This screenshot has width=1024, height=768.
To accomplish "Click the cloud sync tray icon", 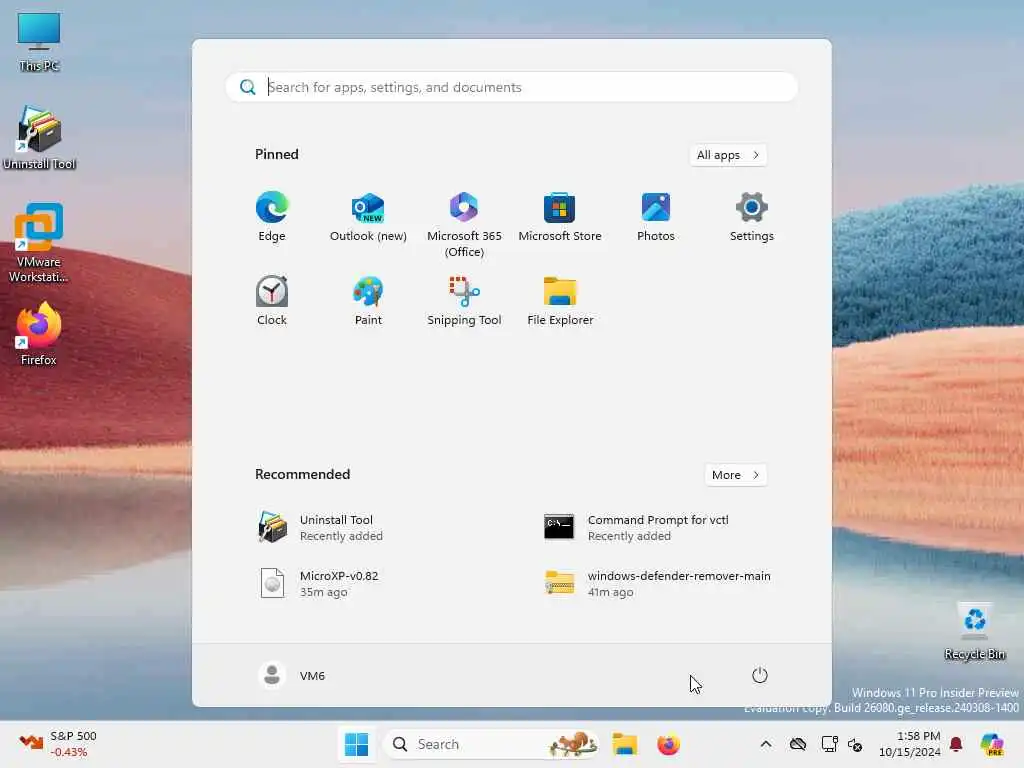I will (x=797, y=744).
